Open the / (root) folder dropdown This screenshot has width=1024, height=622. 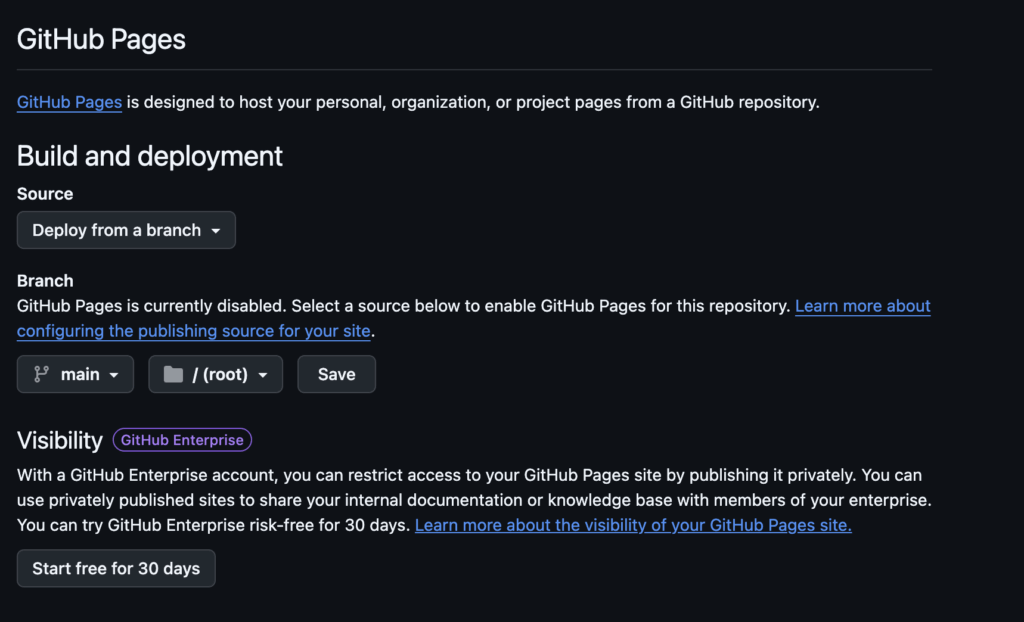point(215,374)
